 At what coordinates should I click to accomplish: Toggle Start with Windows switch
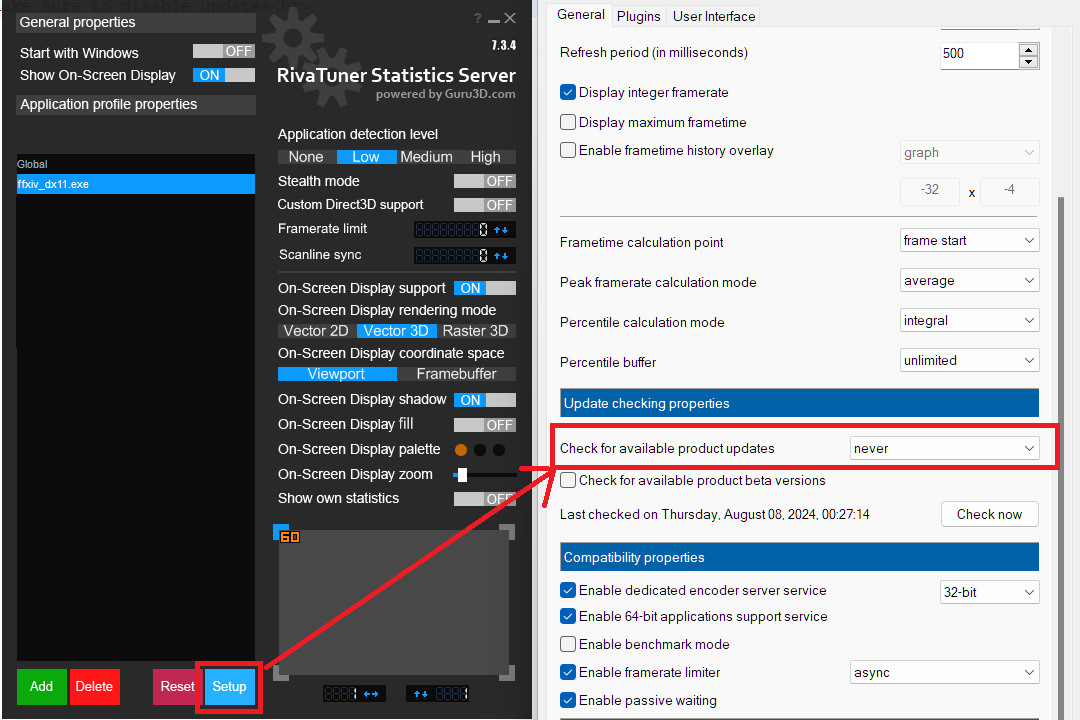223,51
